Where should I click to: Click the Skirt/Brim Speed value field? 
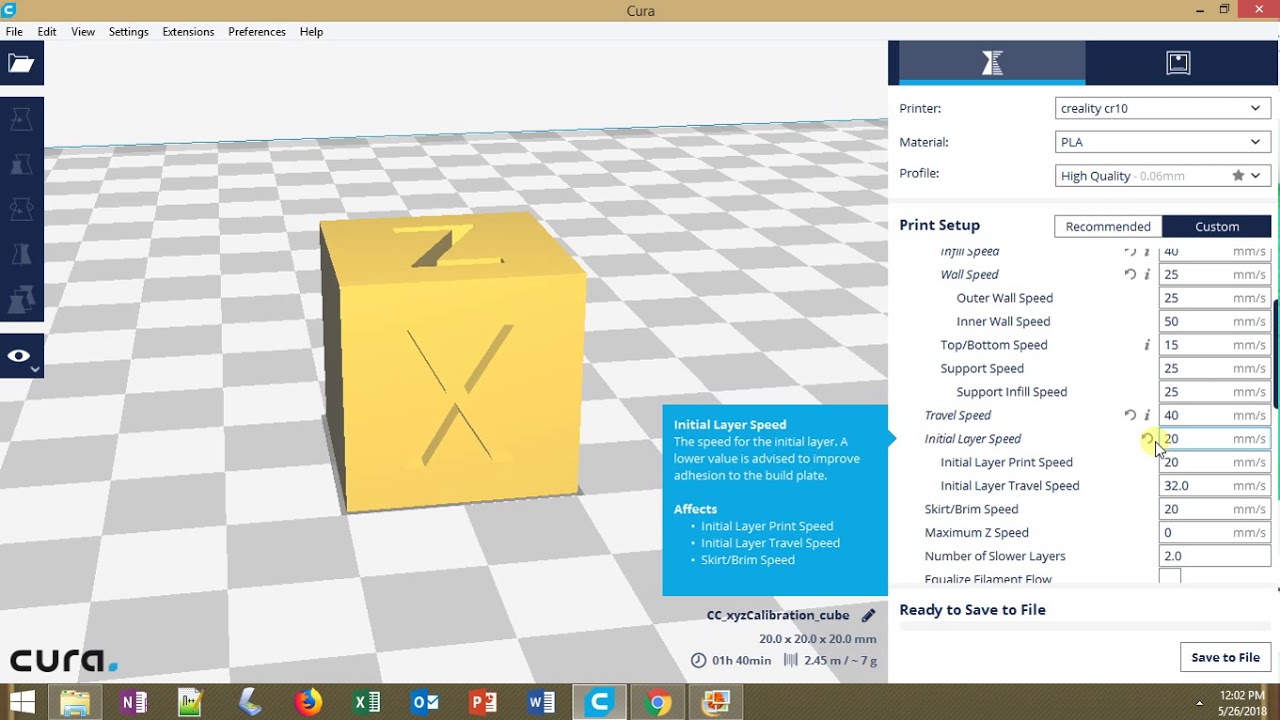[1215, 510]
